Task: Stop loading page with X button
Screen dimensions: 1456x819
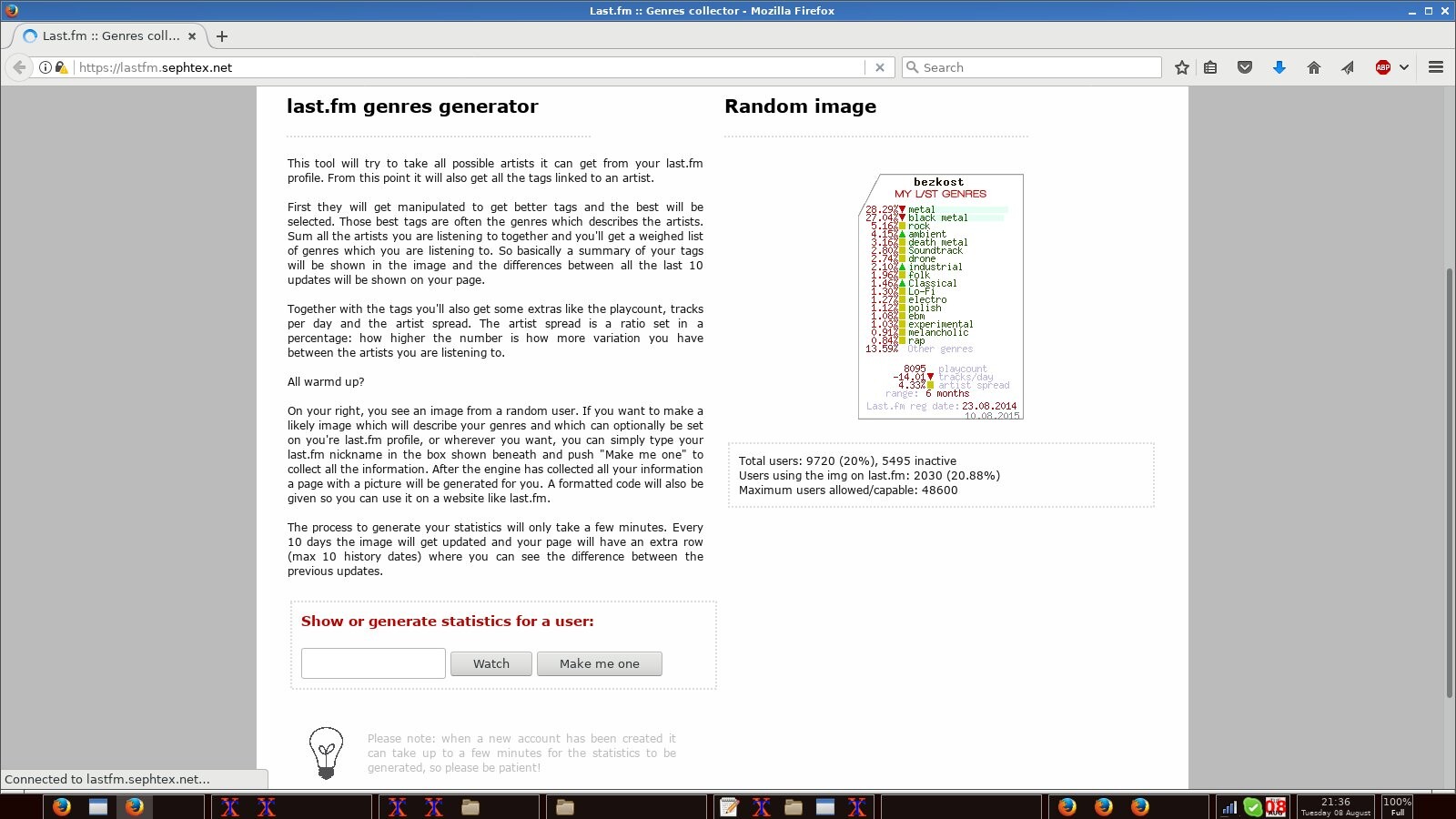Action: click(x=879, y=67)
